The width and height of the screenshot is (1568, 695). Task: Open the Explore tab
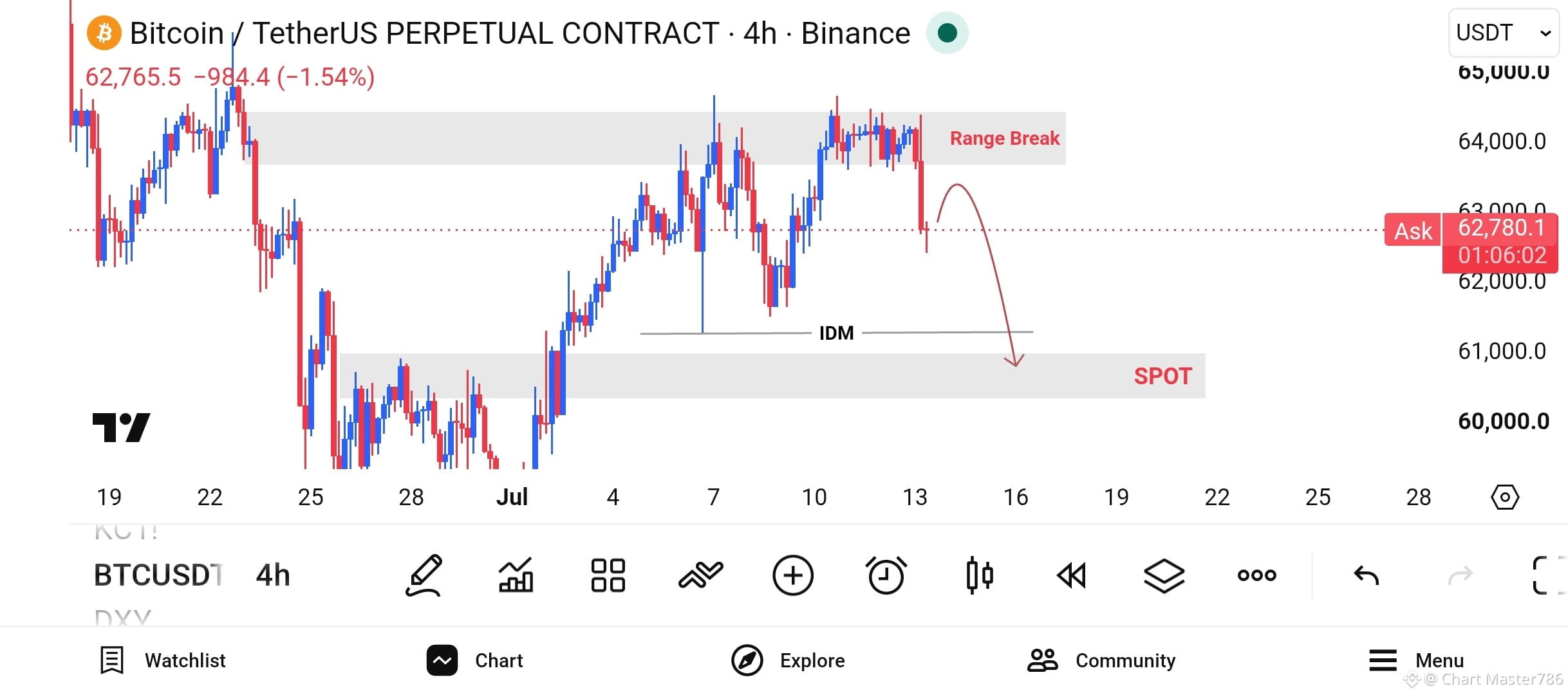[x=788, y=660]
